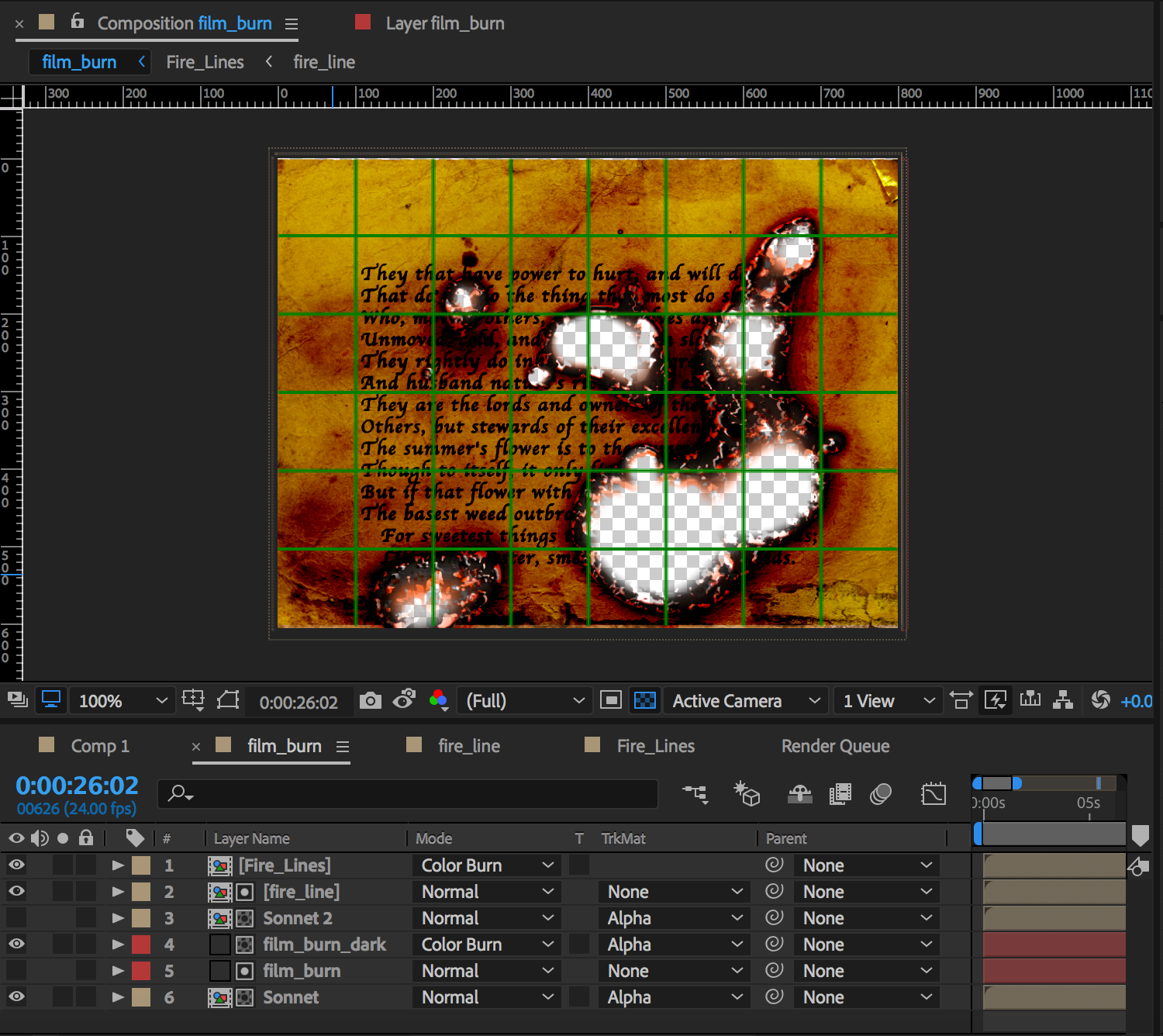Hide the film_burn_dark layer eye

coord(16,944)
